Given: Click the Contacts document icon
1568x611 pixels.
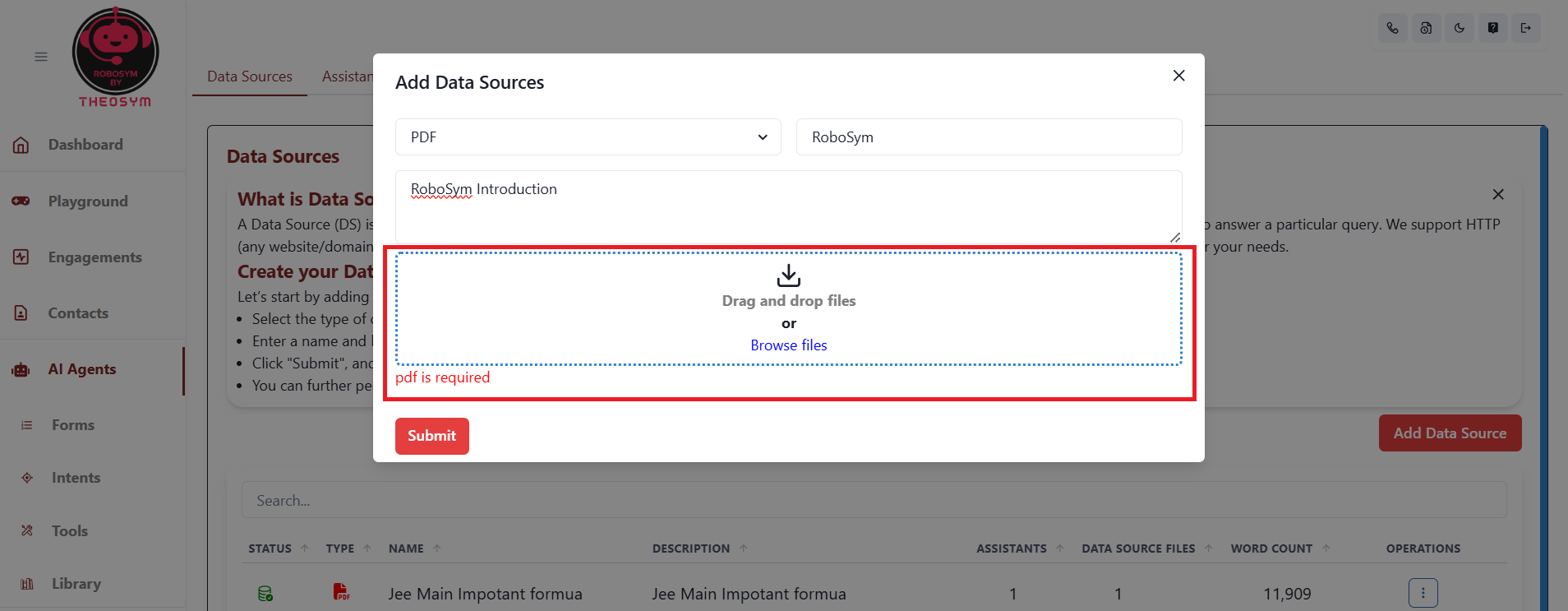Looking at the screenshot, I should pos(21,313).
